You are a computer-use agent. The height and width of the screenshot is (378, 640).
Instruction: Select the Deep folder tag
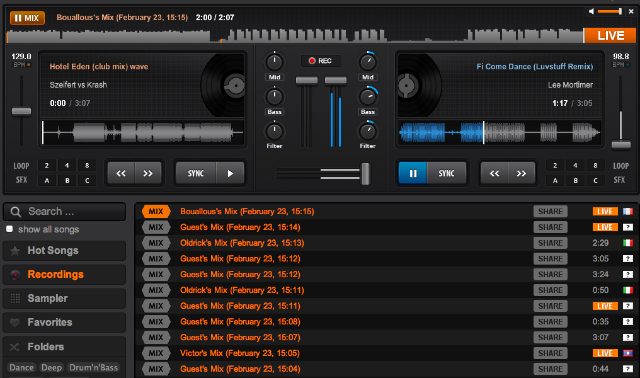click(51, 367)
